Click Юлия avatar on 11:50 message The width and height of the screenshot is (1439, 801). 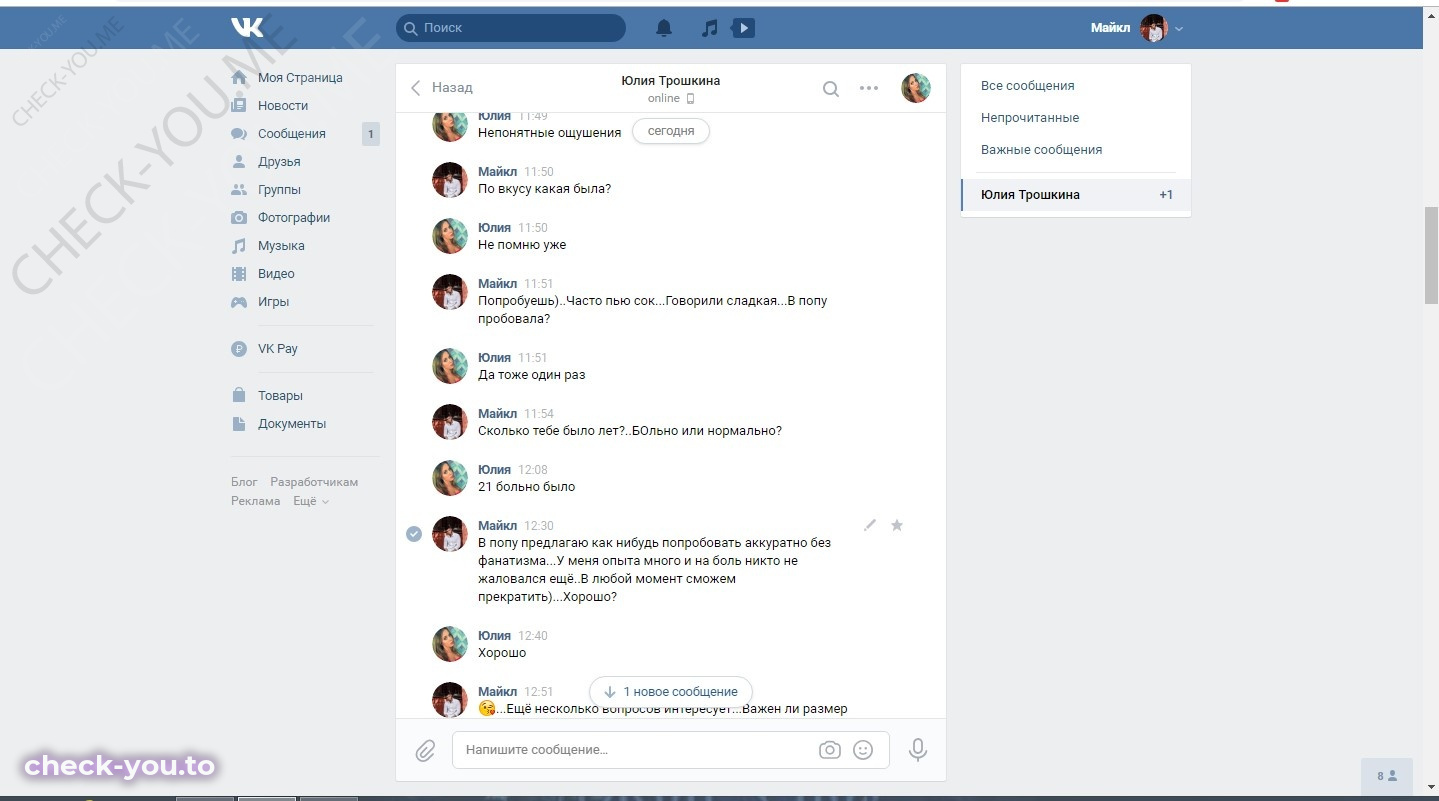[450, 236]
